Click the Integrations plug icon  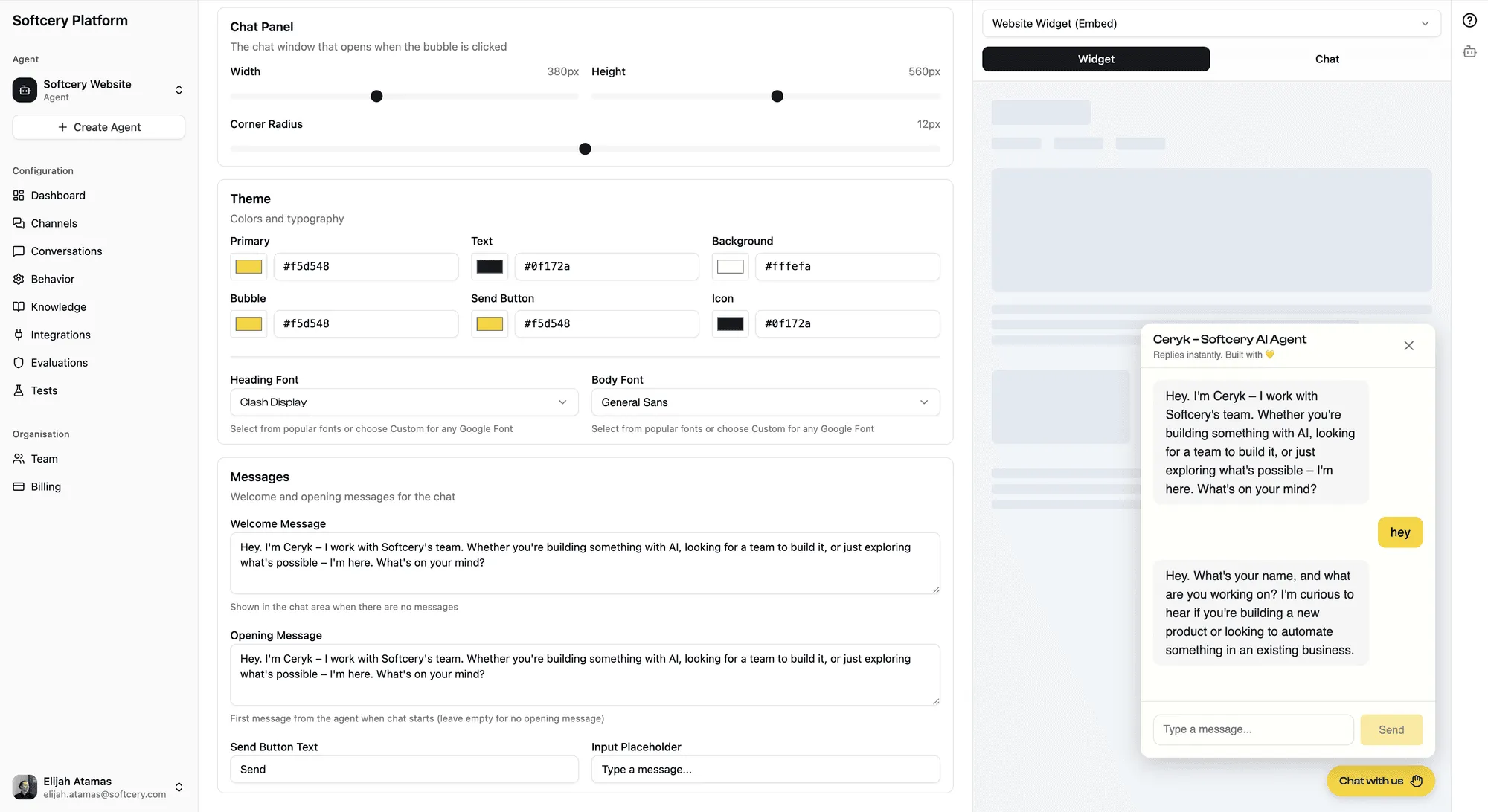coord(19,335)
